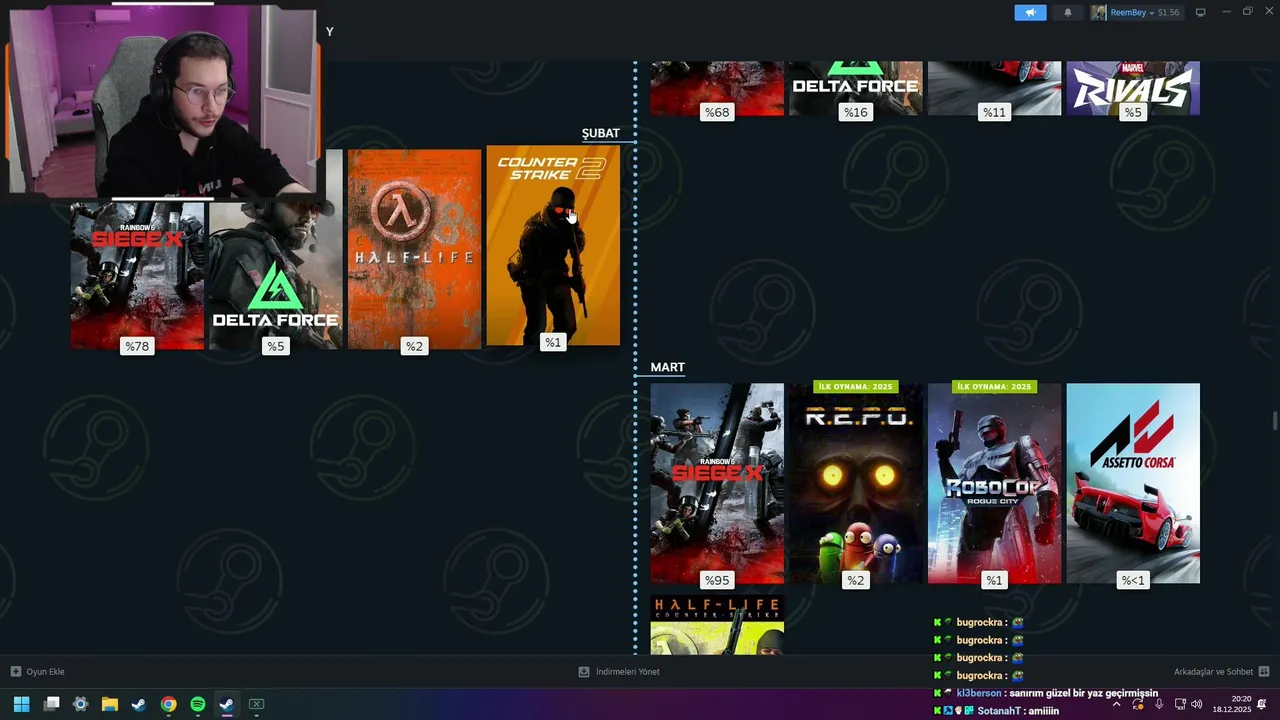
Task: Click the %1 label under Counter-Strike 2
Action: (553, 343)
